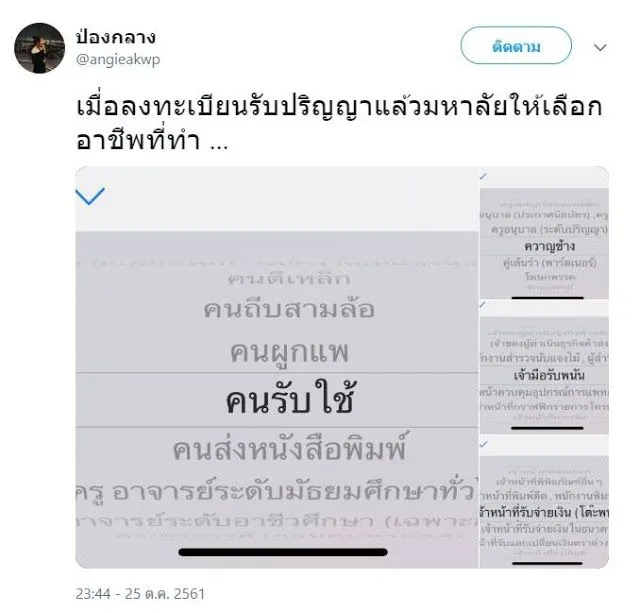Open the @angieakwp handle link

(118, 60)
